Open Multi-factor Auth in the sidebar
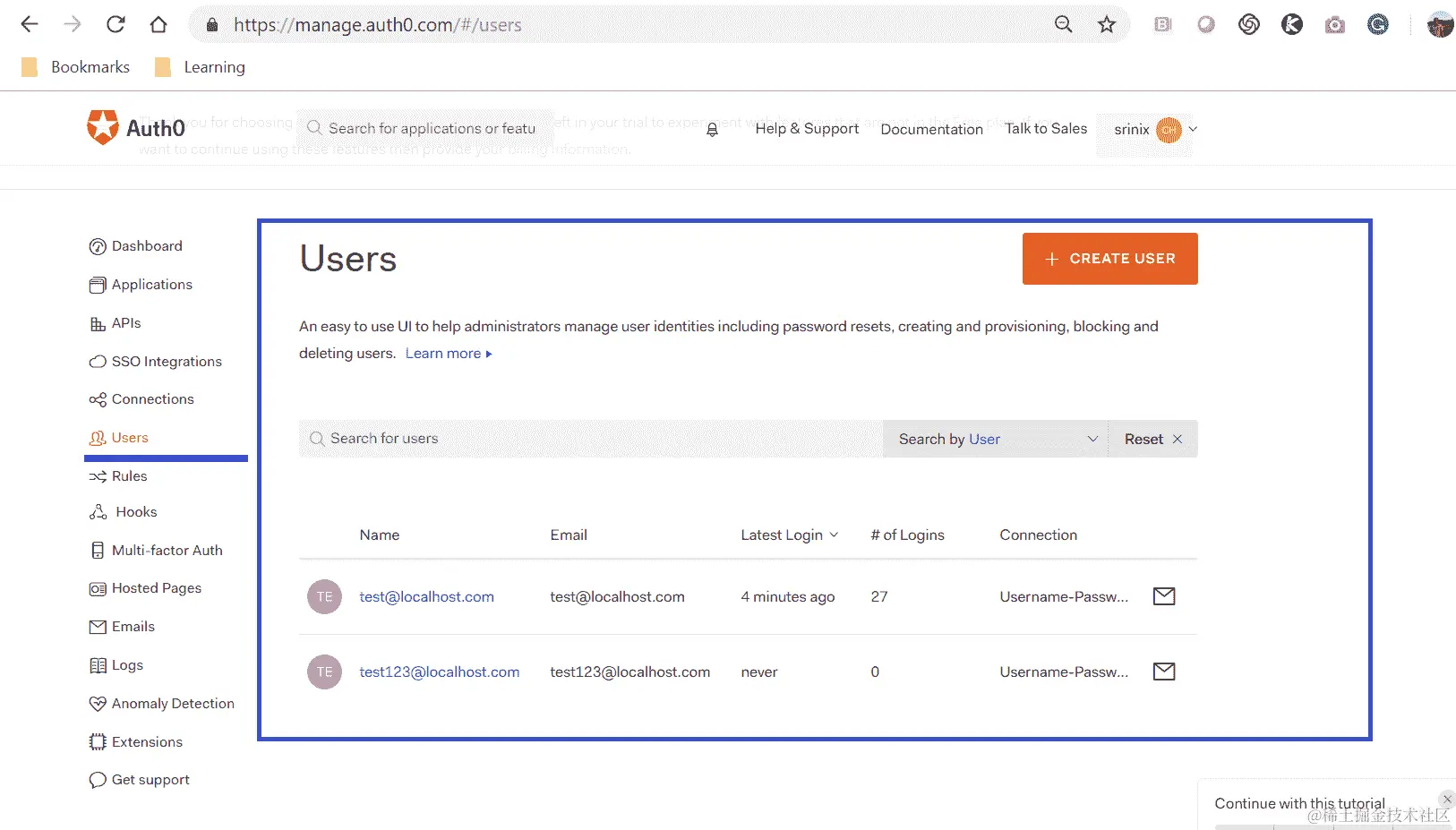This screenshot has height=830, width=1456. (x=157, y=551)
